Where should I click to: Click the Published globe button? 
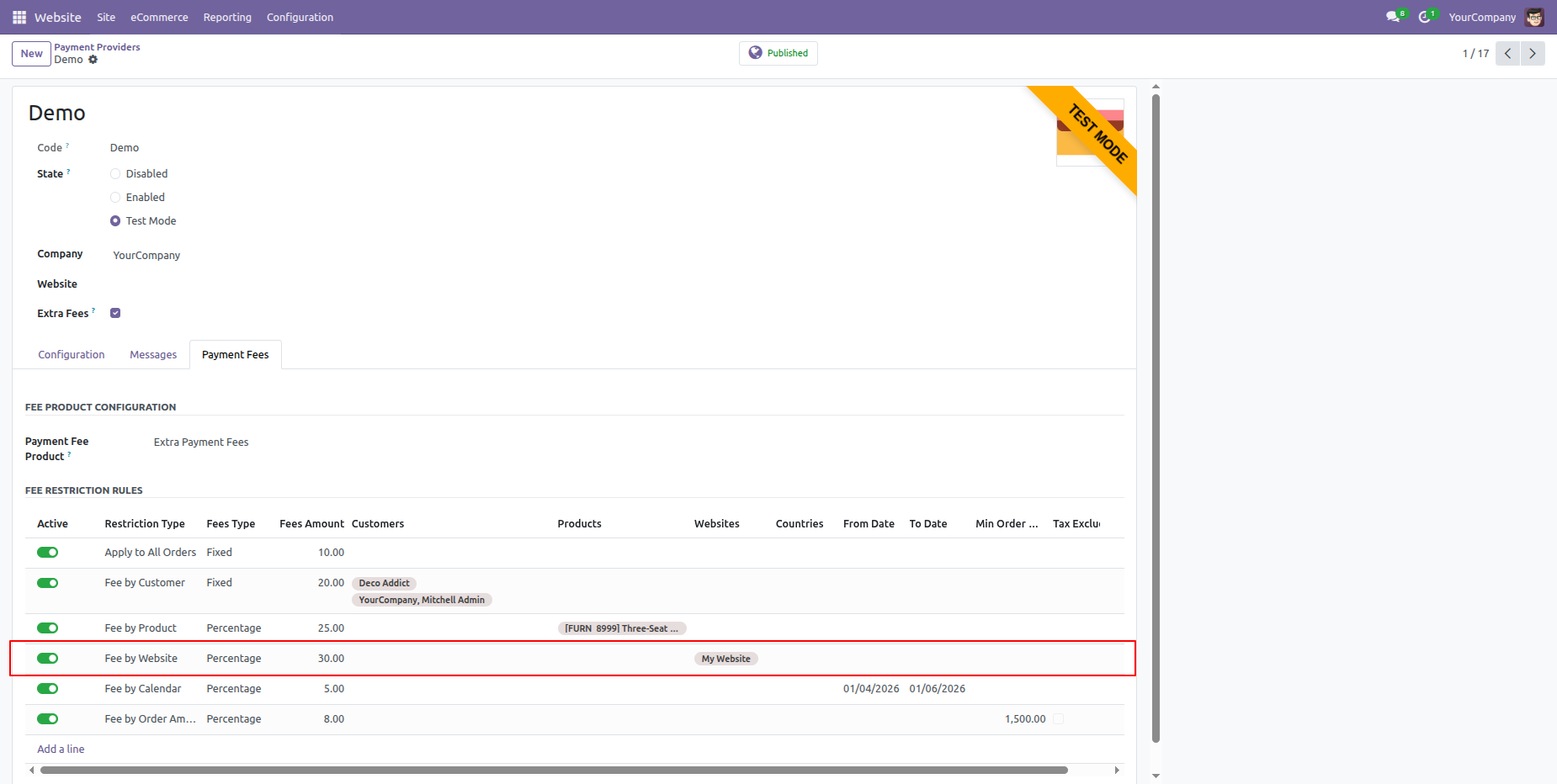click(x=778, y=53)
